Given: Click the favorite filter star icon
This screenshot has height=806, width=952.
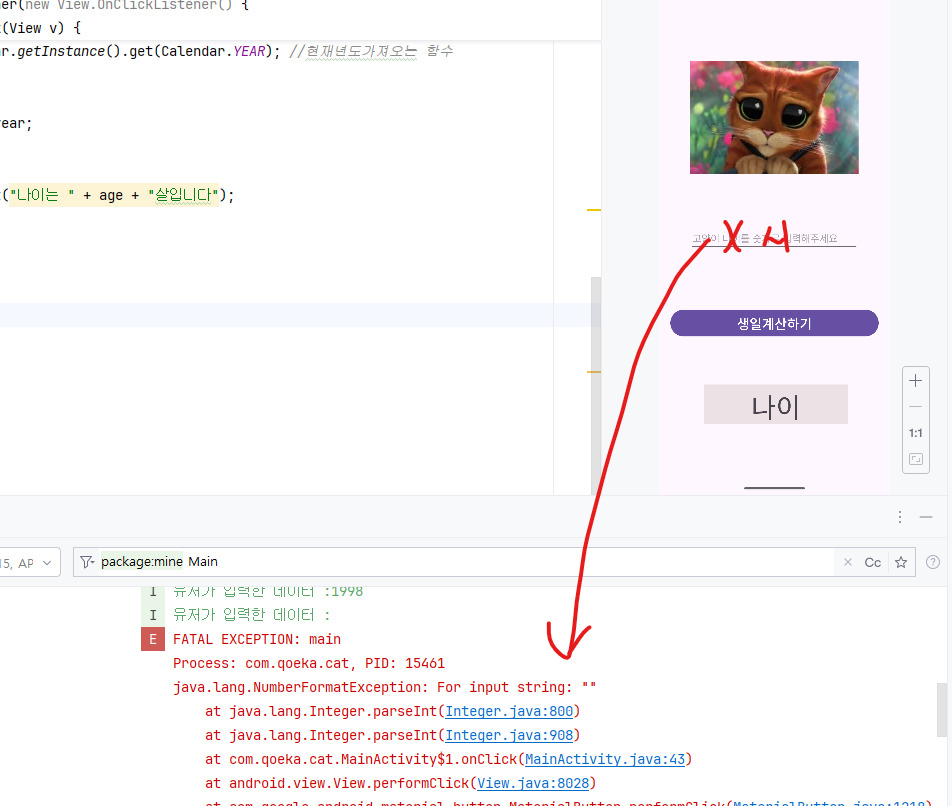Looking at the screenshot, I should 901,562.
